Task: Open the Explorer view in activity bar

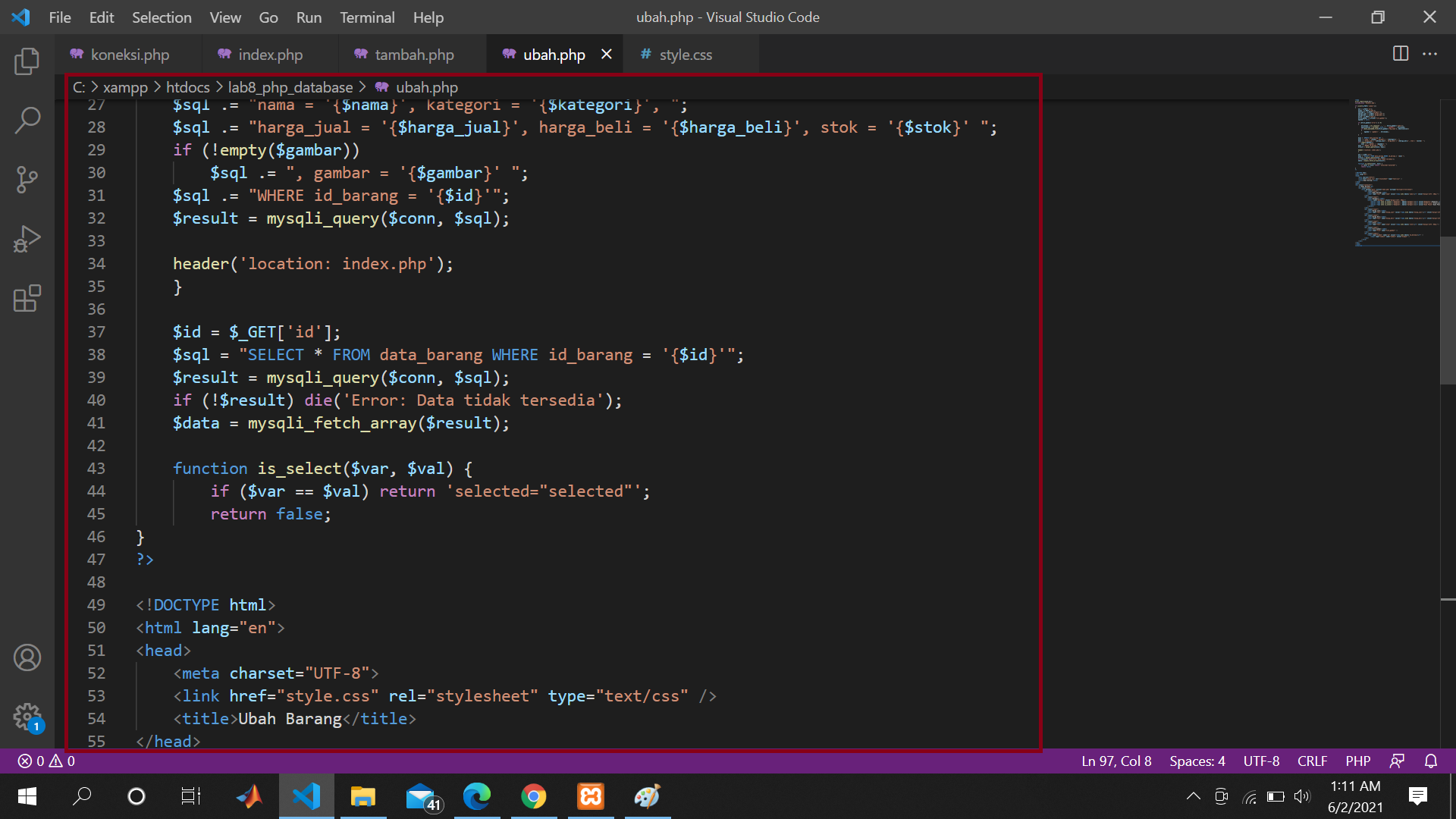Action: [27, 61]
